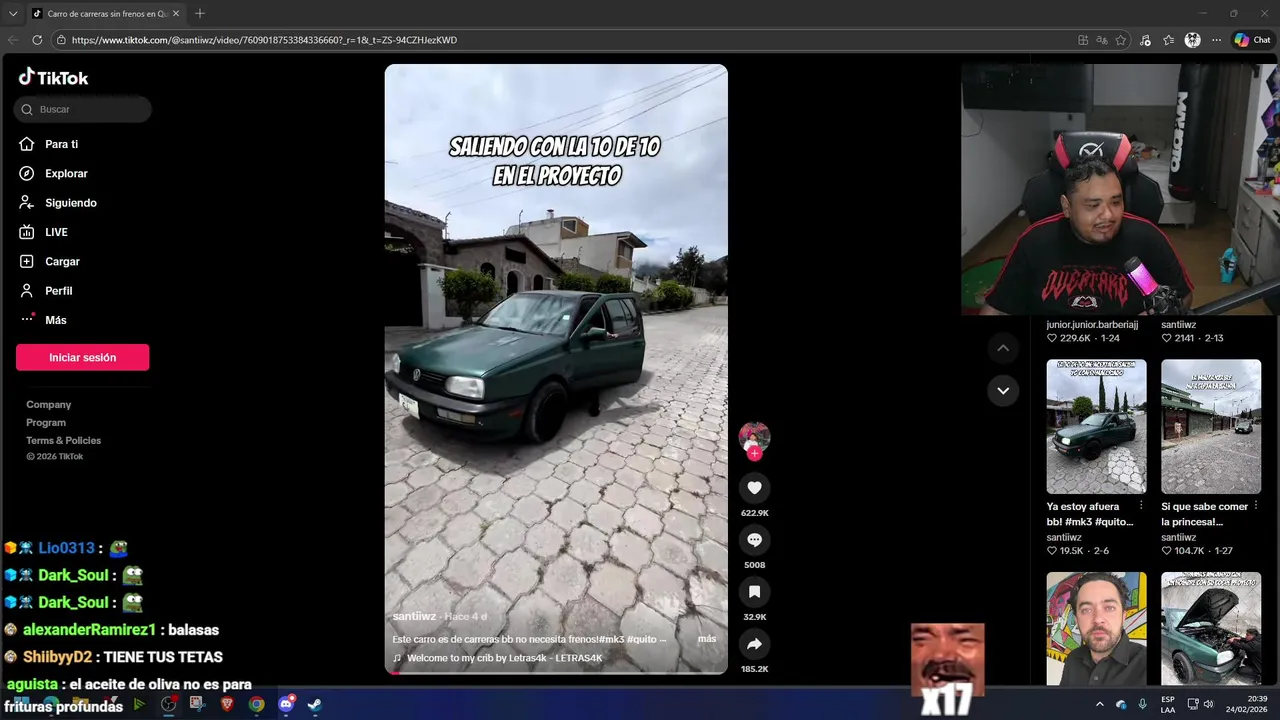Viewport: 1280px width, 720px height.
Task: Go to next video with down arrow
Action: pyautogui.click(x=1003, y=390)
